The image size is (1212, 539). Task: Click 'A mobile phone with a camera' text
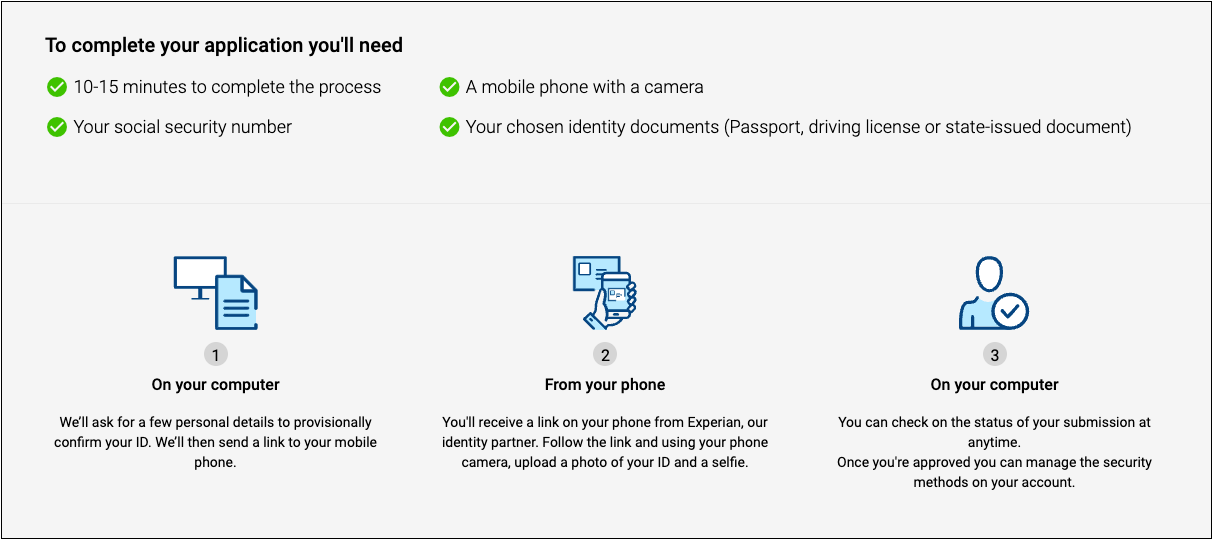tap(584, 87)
